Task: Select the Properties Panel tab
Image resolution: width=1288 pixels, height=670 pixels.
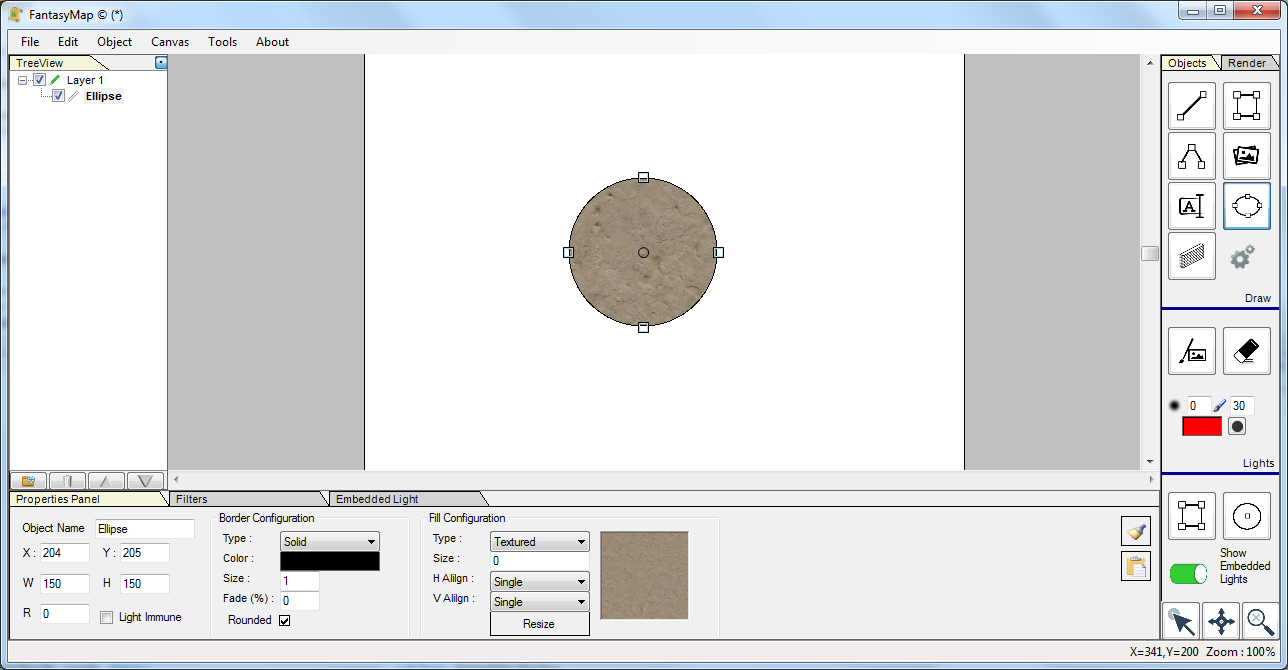Action: 84,498
